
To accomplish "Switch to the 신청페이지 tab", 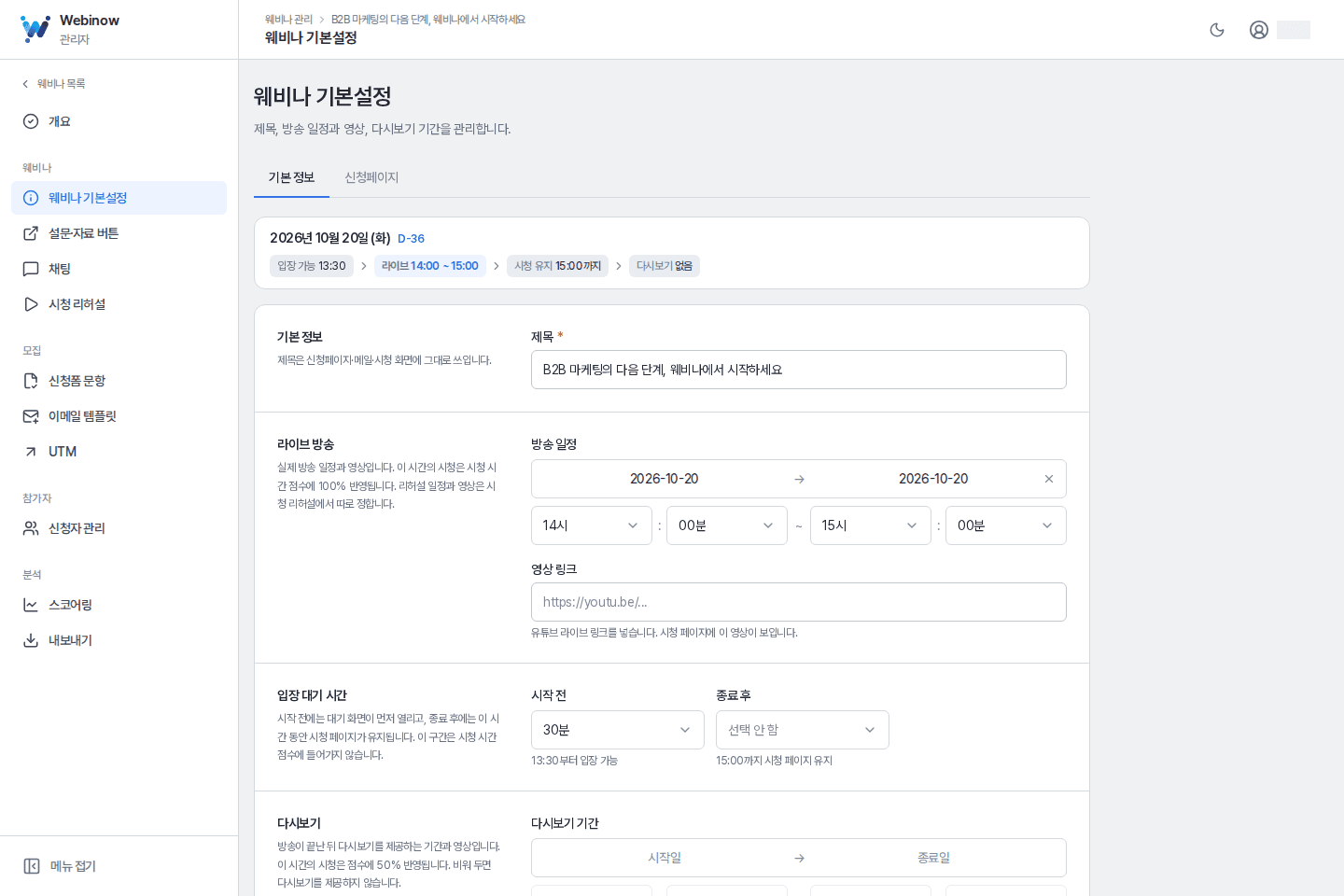I will click(371, 177).
